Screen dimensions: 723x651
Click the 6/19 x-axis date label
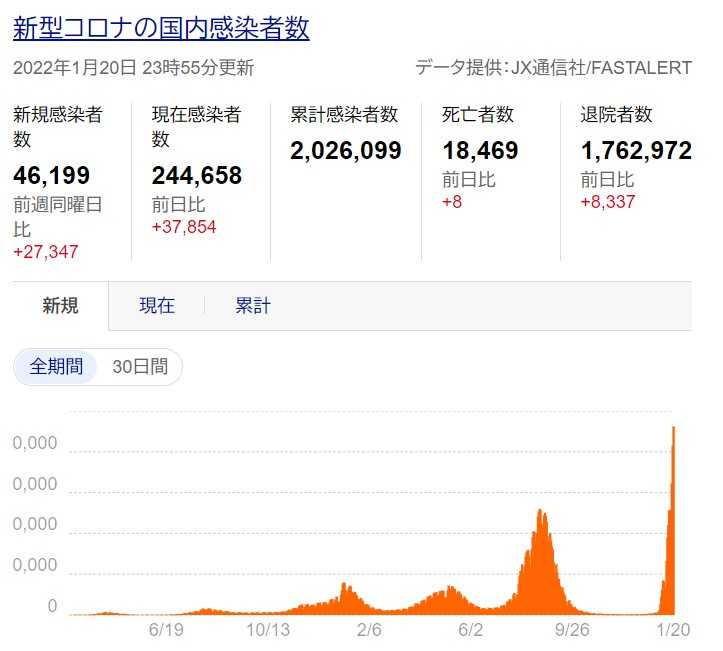point(165,631)
